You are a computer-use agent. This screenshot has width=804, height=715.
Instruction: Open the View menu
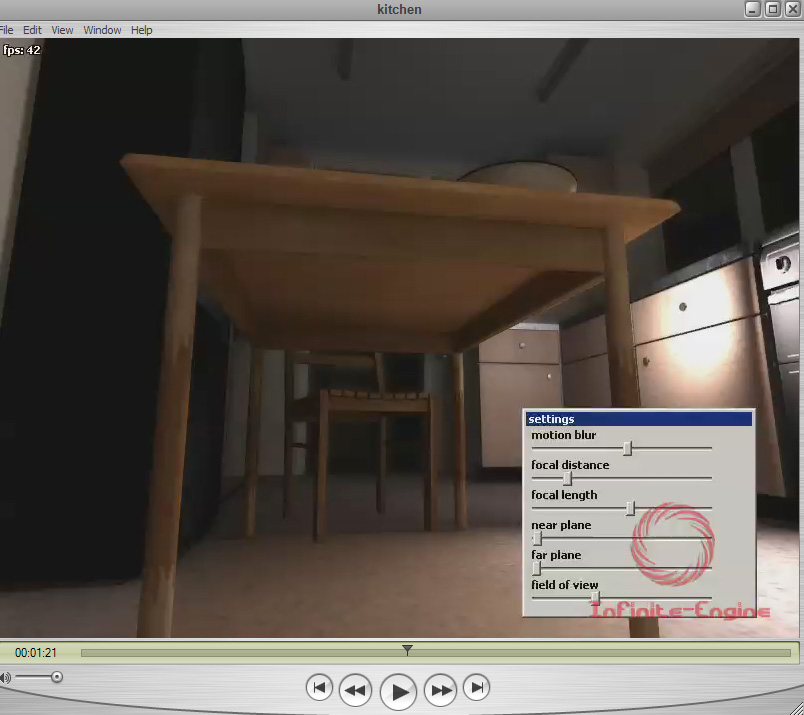pyautogui.click(x=62, y=30)
